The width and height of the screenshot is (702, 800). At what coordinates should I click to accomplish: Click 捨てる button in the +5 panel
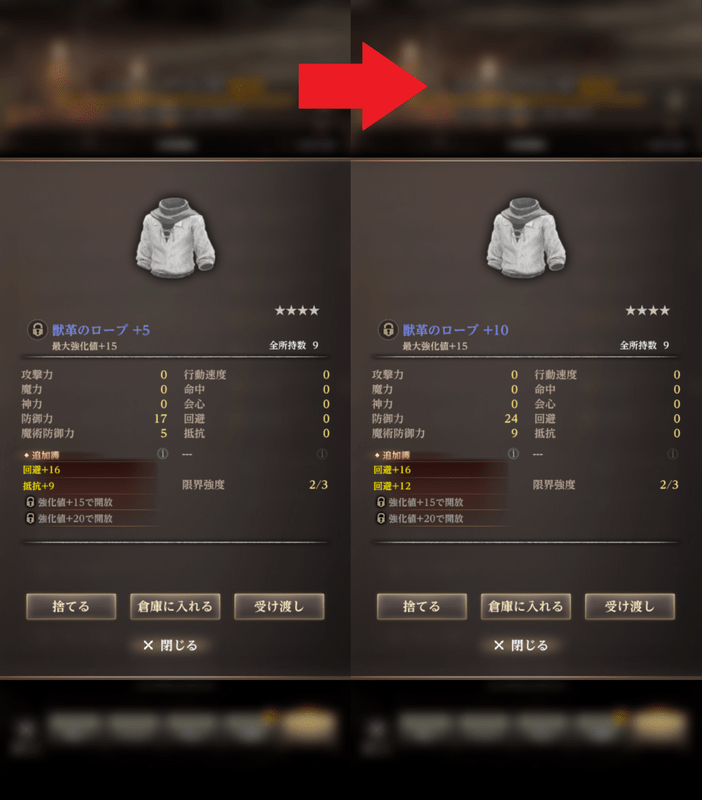[71, 607]
